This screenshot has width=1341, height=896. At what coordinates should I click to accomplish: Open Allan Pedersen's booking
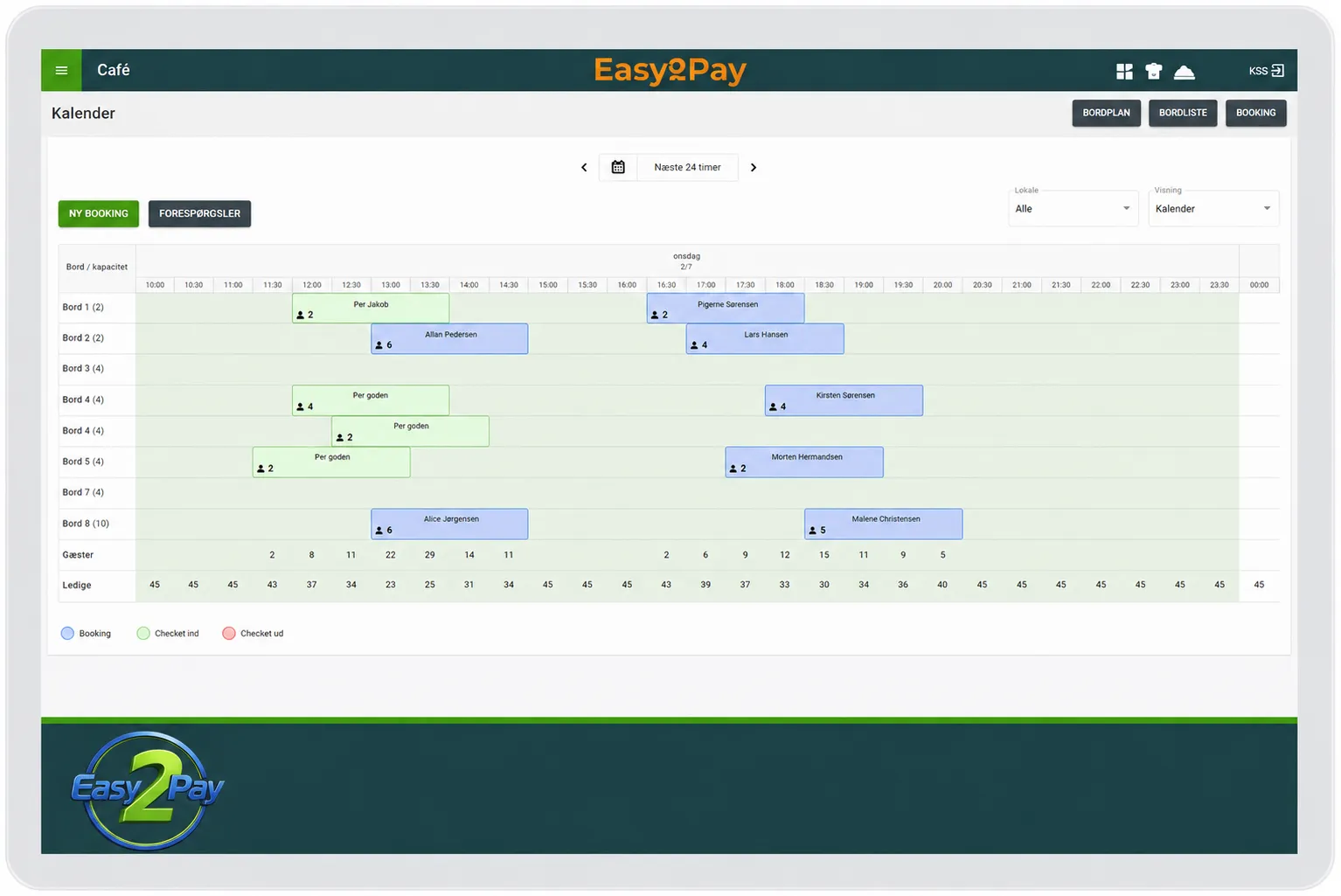click(x=449, y=339)
